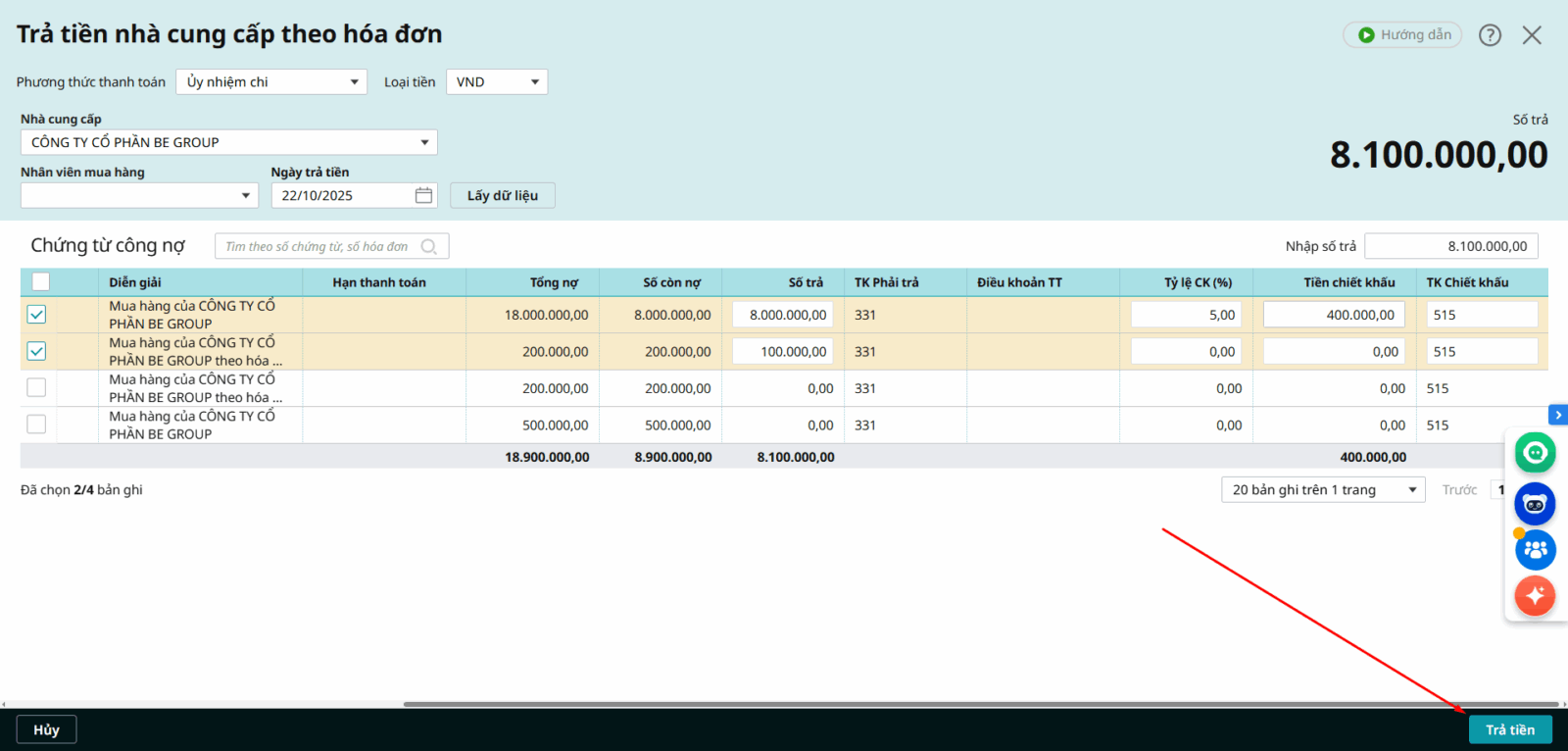Click the search magnifier in voucher search

pos(428,246)
